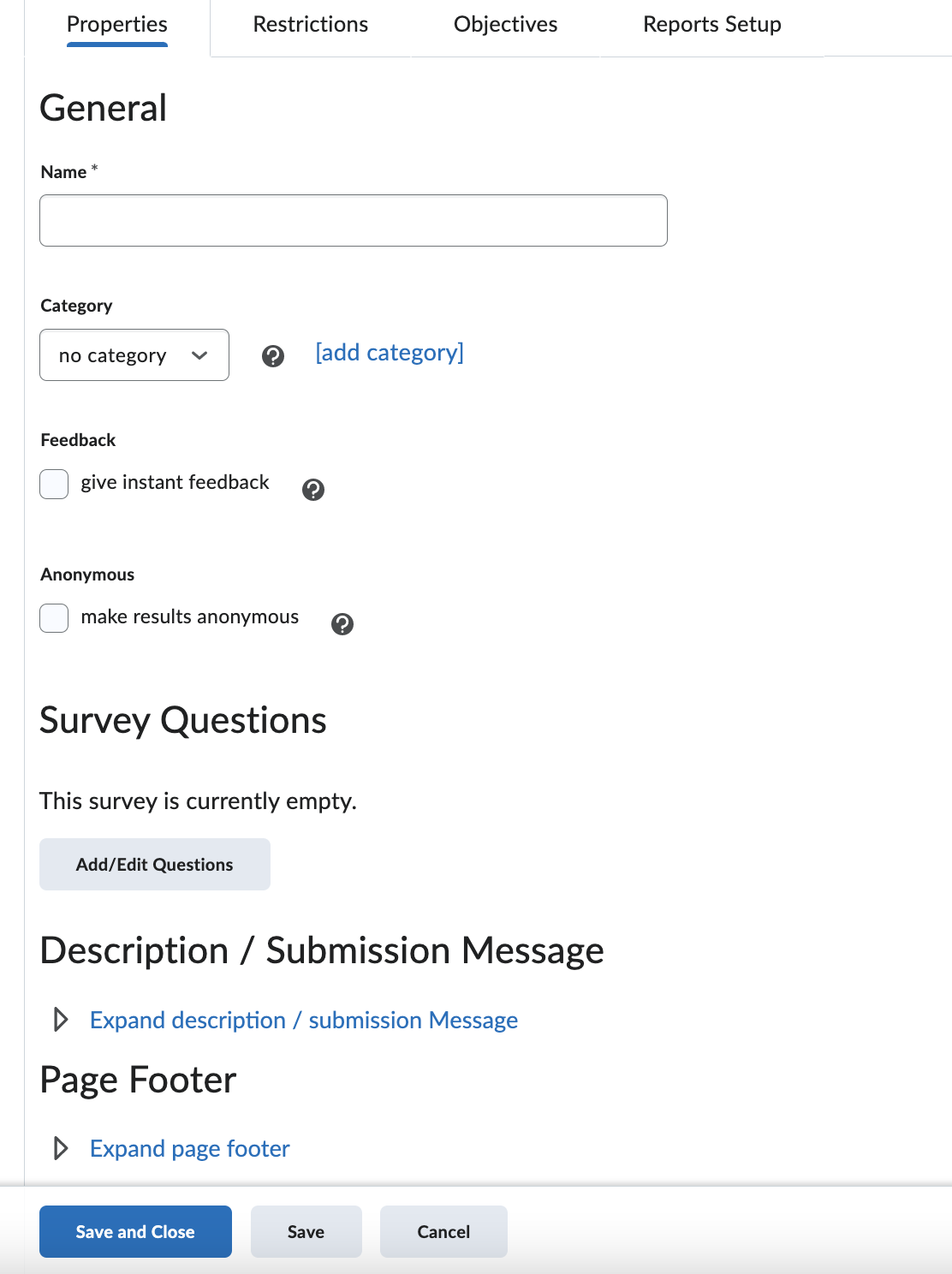Expand description / submission Message section
Viewport: 952px width, 1274px height.
304,1020
